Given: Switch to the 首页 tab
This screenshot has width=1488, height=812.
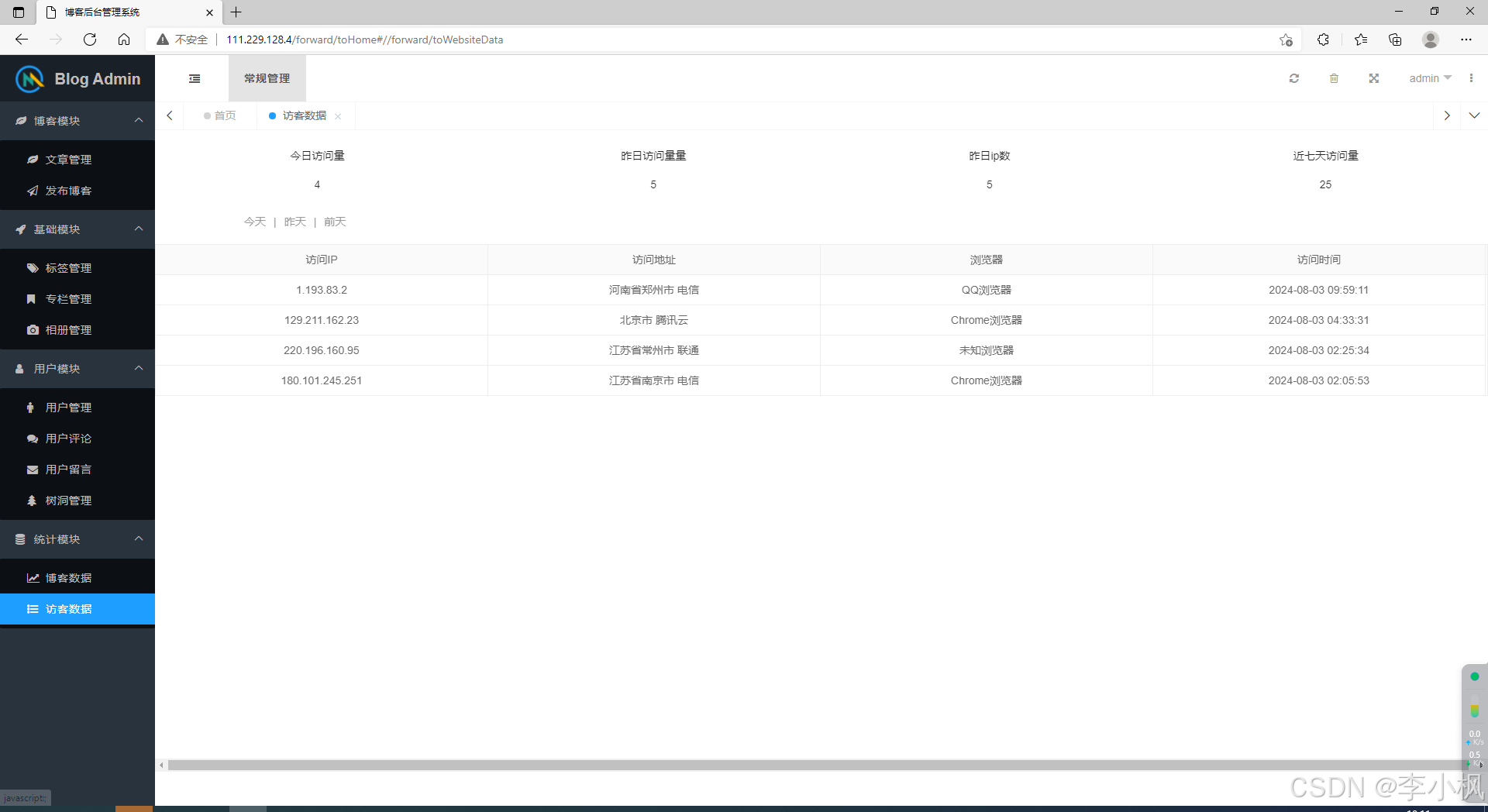Looking at the screenshot, I should (220, 115).
